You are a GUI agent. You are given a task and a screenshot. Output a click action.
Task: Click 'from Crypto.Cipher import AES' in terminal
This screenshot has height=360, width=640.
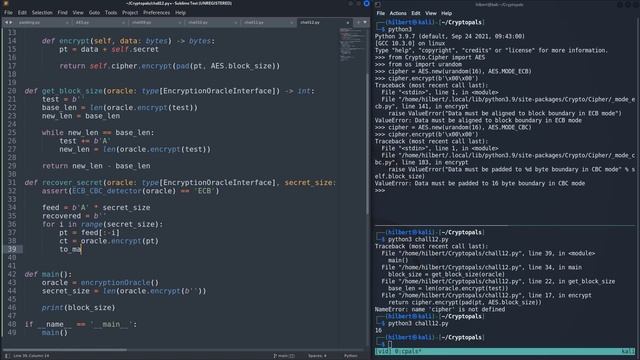[x=436, y=58]
